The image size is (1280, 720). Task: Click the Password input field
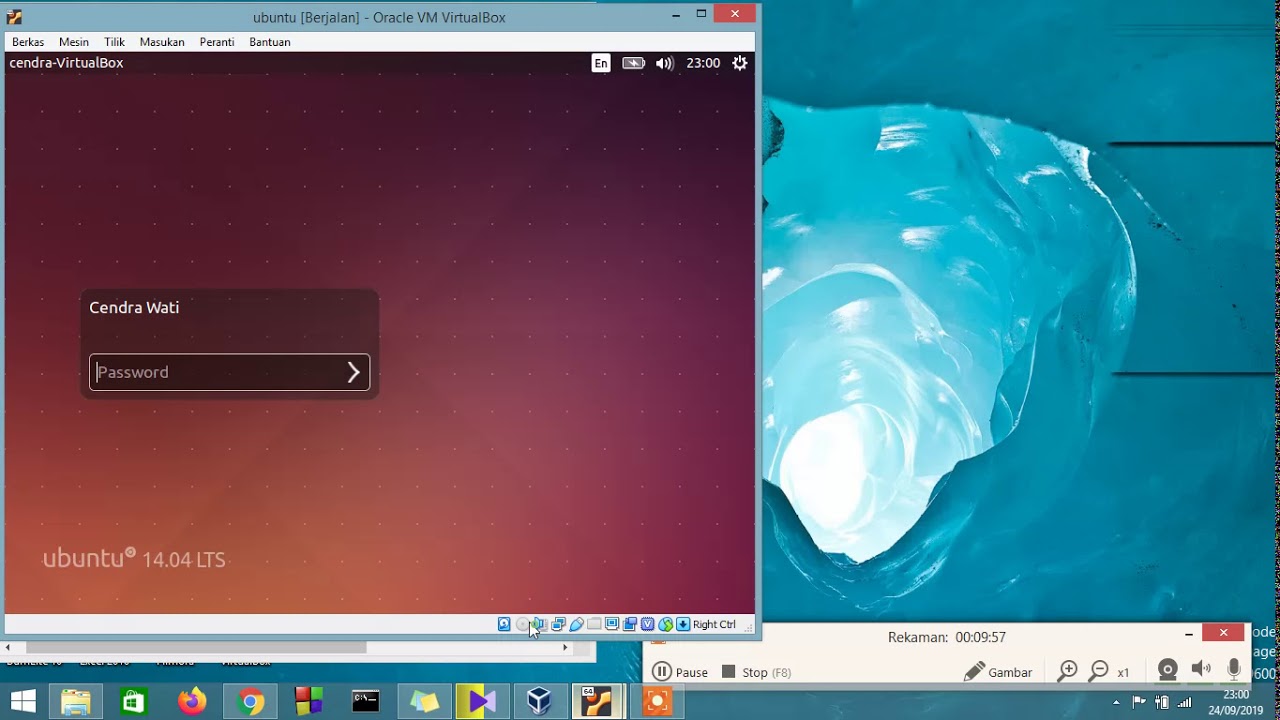pyautogui.click(x=229, y=372)
